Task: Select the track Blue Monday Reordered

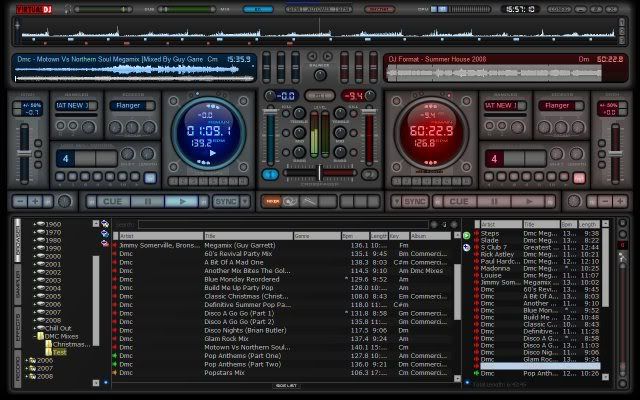Action: pos(242,279)
